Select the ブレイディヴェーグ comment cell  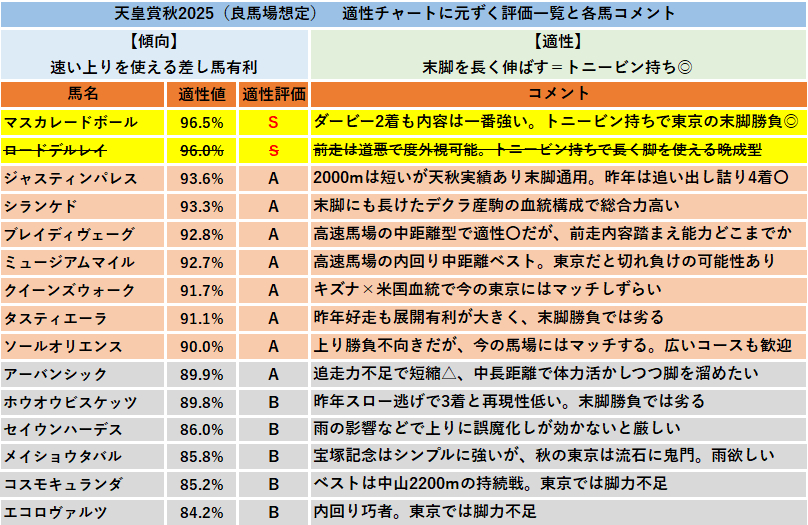tap(557, 234)
